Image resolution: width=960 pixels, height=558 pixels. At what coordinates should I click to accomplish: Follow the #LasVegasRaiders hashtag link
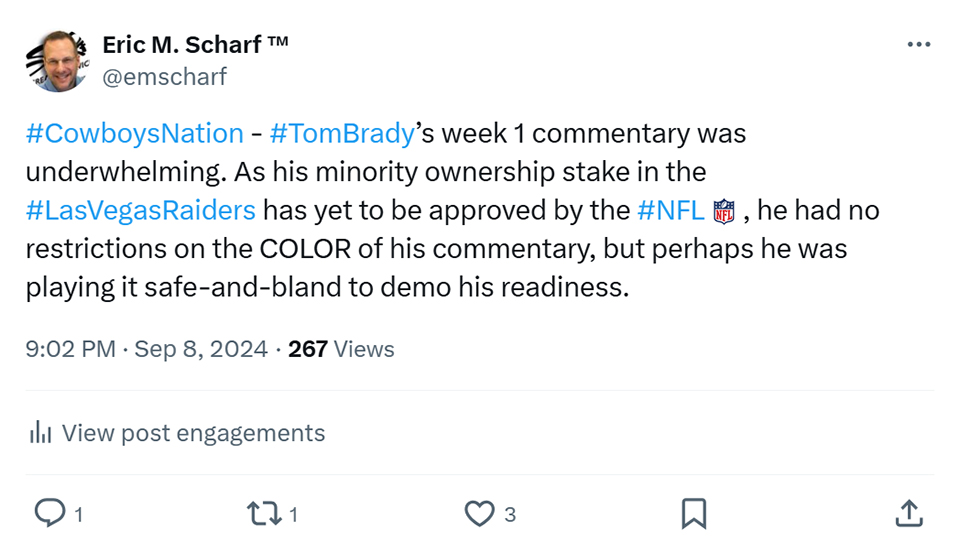140,211
